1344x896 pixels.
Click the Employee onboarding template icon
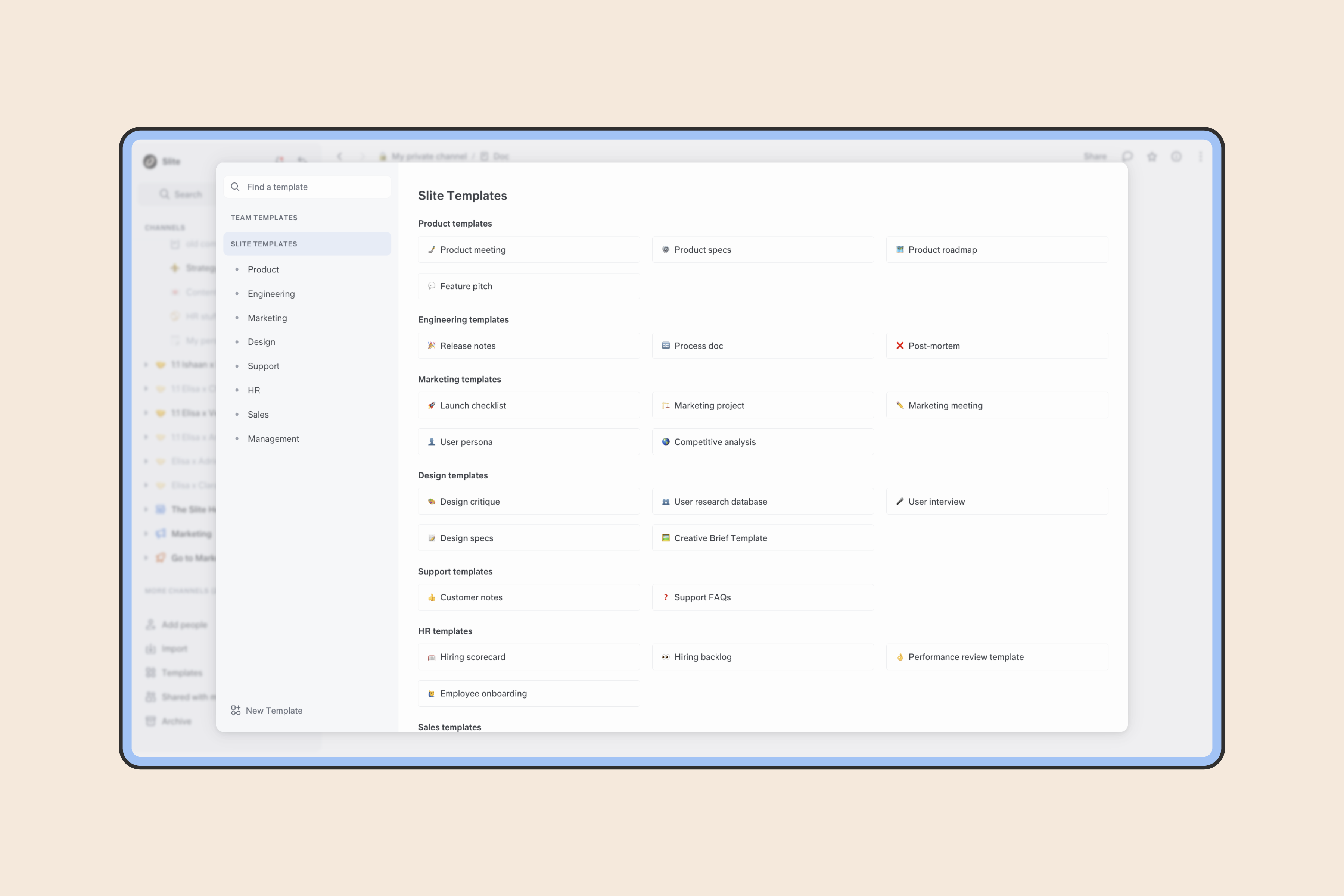431,693
